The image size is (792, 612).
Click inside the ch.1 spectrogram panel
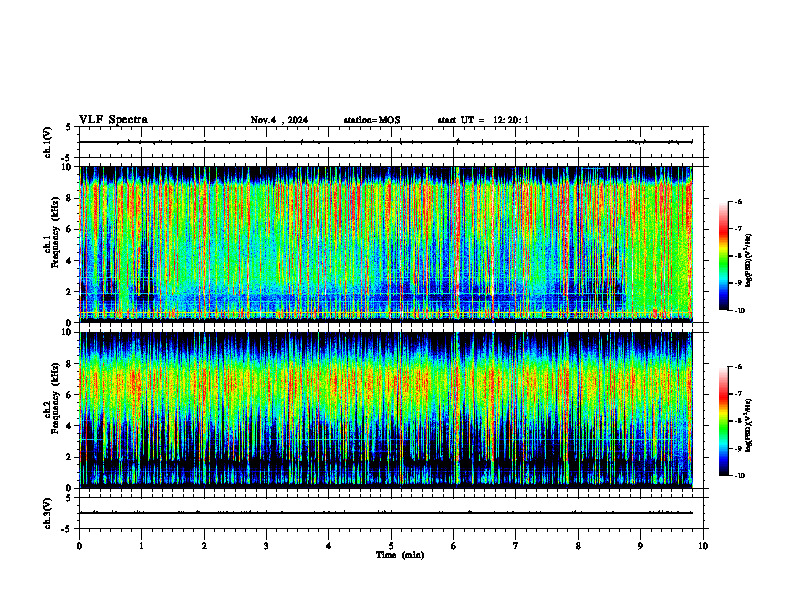[386, 244]
